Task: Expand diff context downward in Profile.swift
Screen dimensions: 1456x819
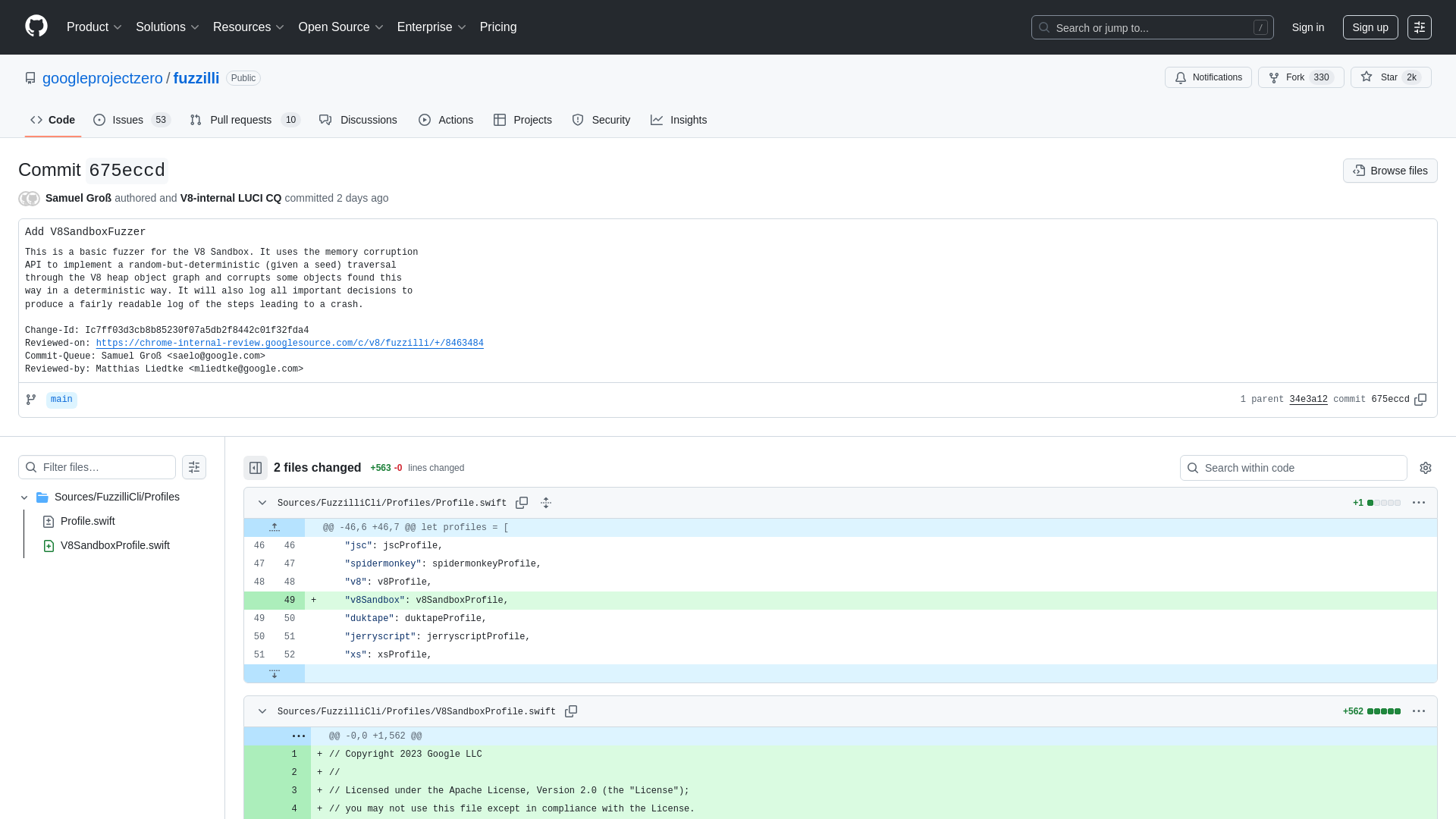Action: point(275,673)
